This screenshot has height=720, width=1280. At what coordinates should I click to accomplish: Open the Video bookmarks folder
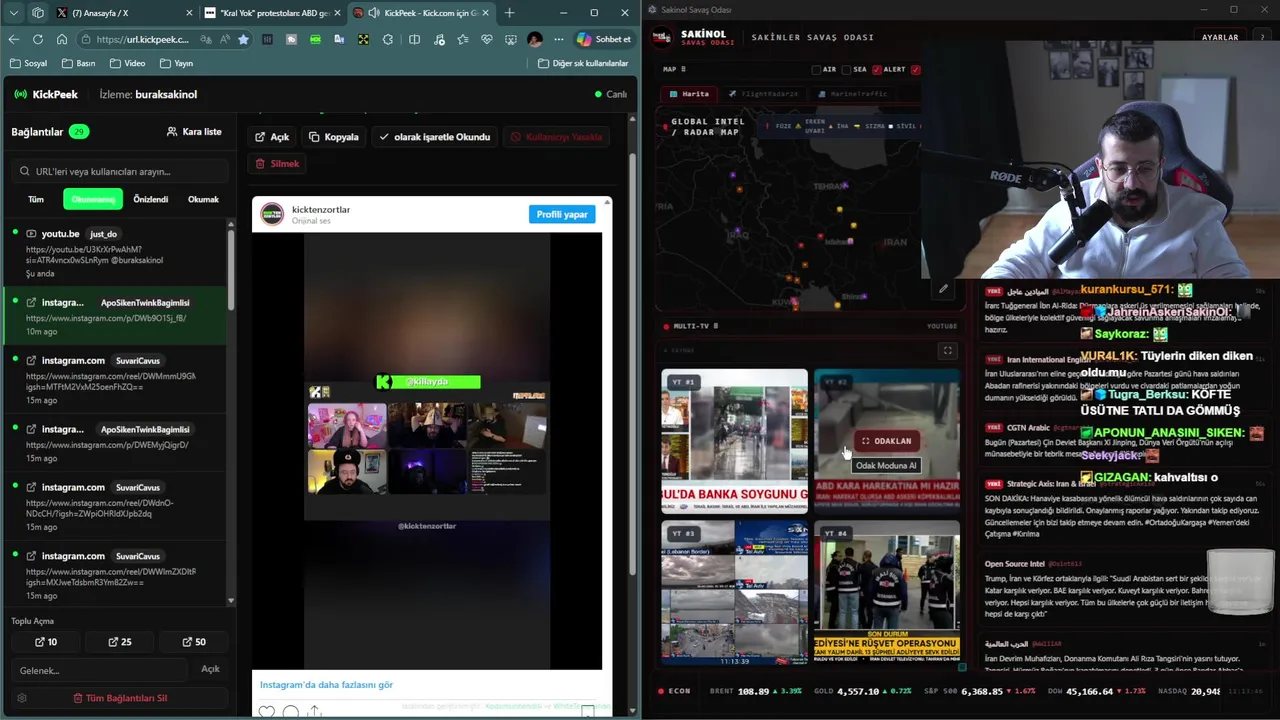(x=127, y=63)
